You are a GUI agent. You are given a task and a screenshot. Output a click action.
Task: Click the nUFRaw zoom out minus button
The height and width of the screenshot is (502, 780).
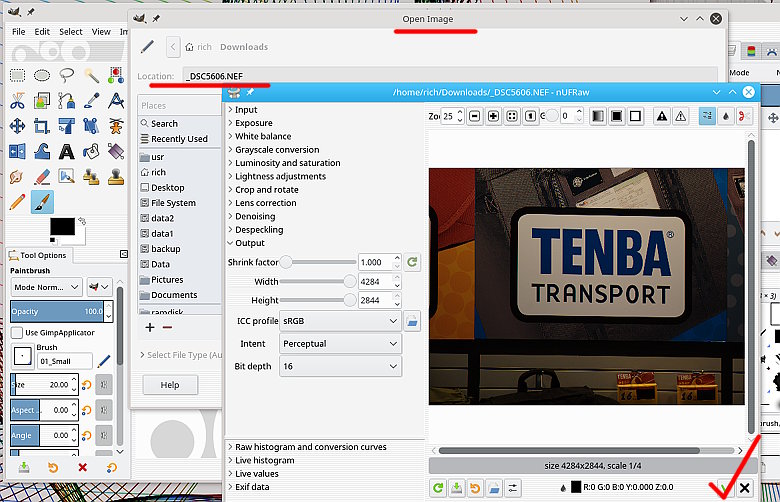tap(475, 116)
